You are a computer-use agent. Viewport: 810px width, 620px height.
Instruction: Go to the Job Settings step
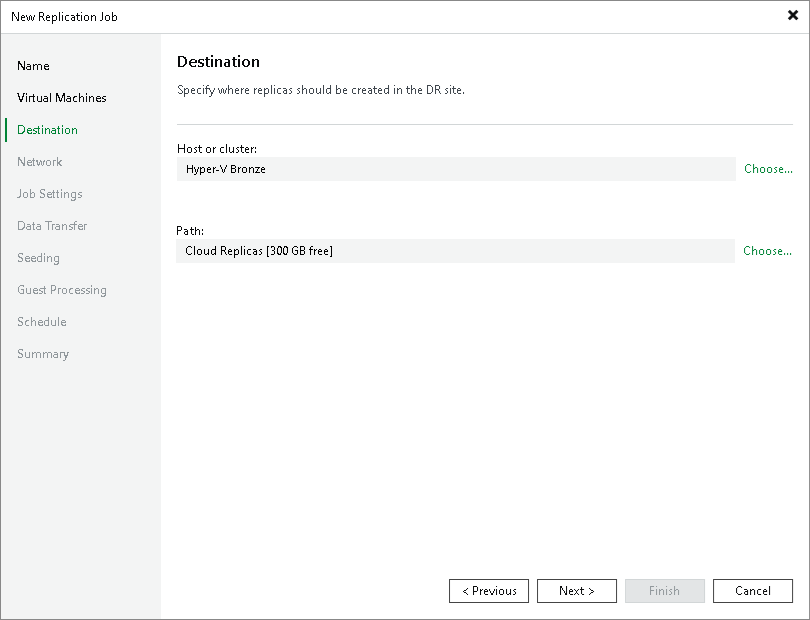point(48,193)
